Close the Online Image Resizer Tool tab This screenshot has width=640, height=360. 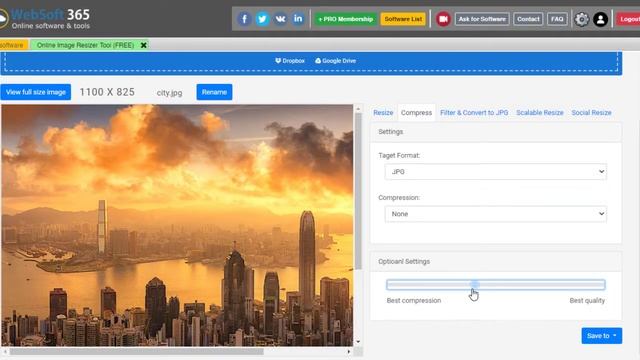click(144, 45)
